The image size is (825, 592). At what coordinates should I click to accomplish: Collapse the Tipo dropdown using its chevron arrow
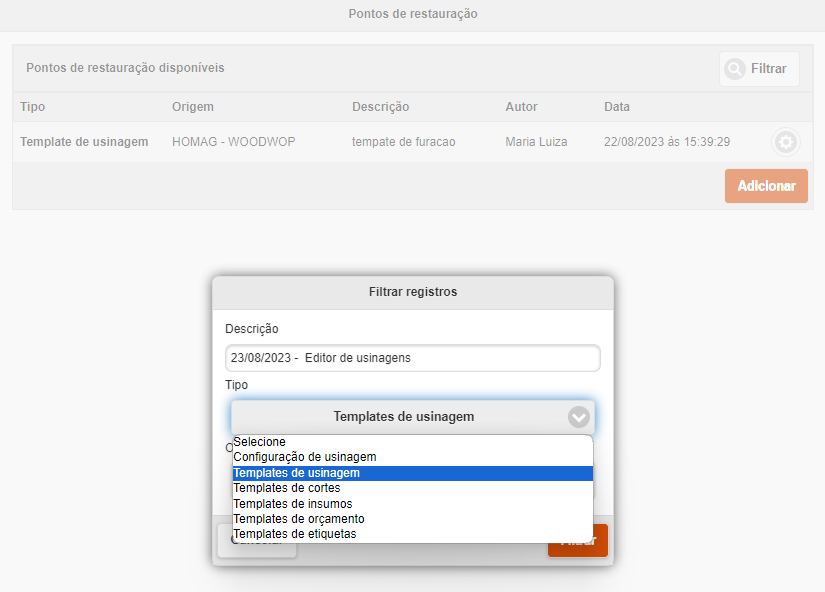tap(578, 417)
